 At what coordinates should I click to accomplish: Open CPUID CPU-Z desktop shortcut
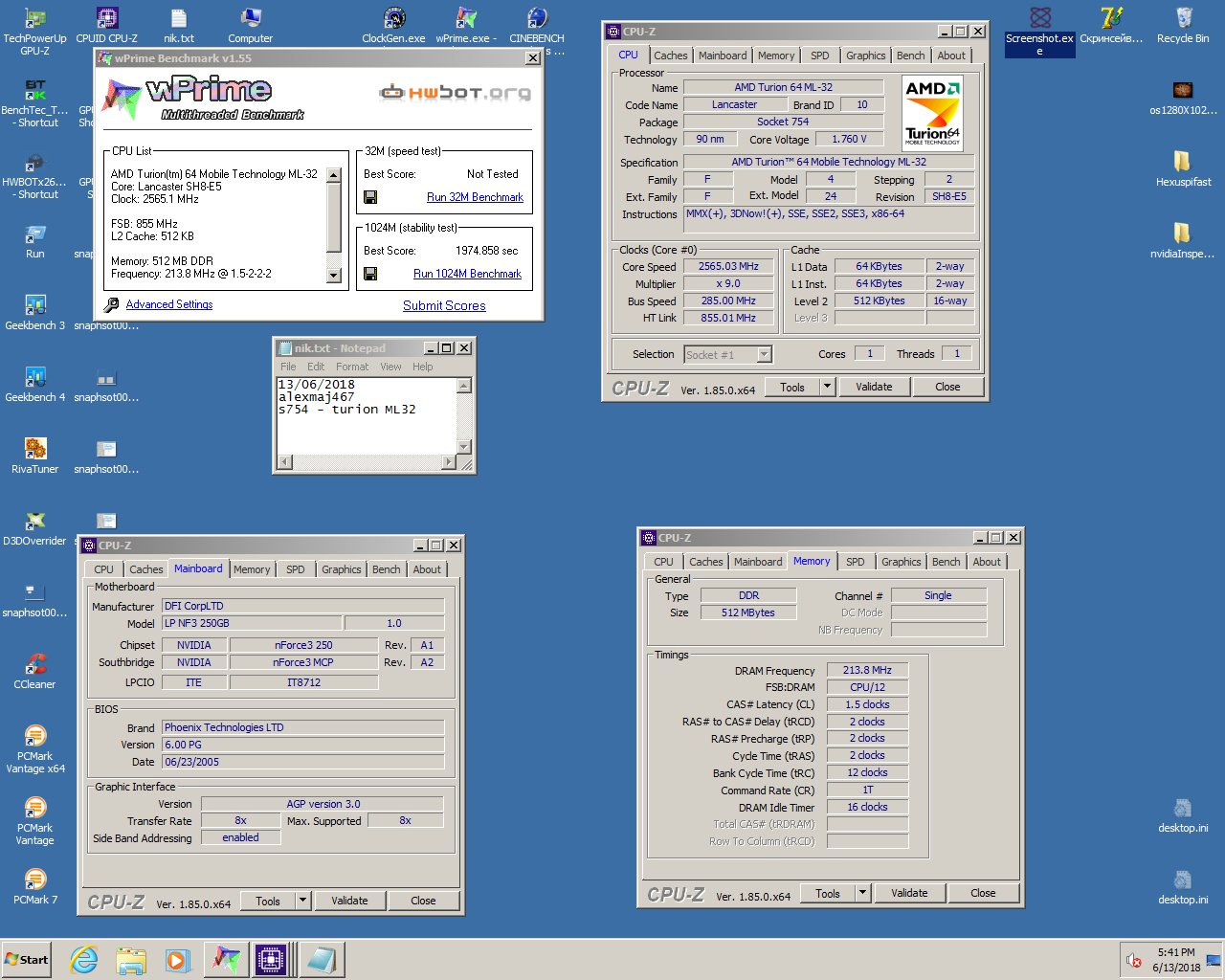tap(107, 26)
